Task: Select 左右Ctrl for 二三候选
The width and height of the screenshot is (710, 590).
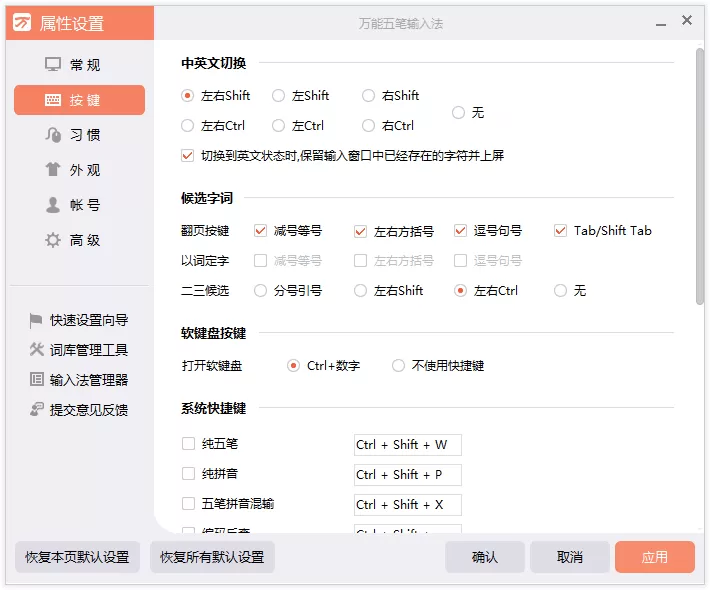Action: (x=461, y=290)
